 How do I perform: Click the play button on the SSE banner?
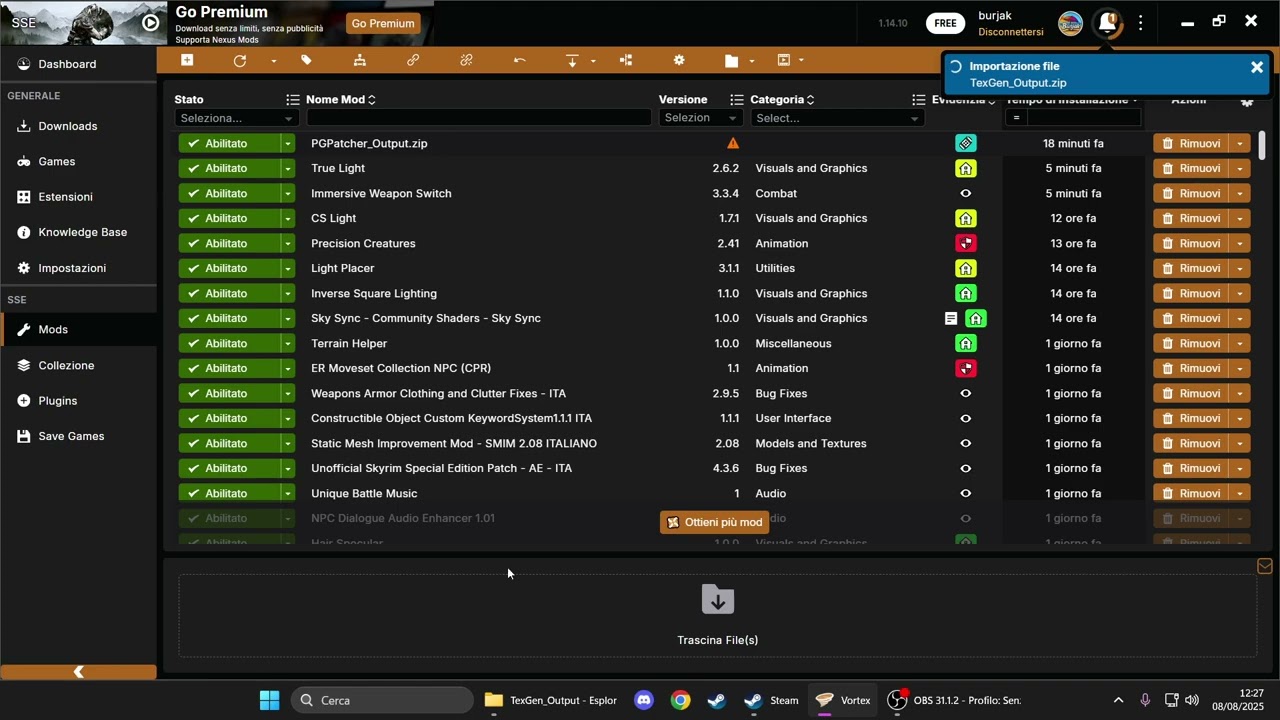pyautogui.click(x=150, y=23)
